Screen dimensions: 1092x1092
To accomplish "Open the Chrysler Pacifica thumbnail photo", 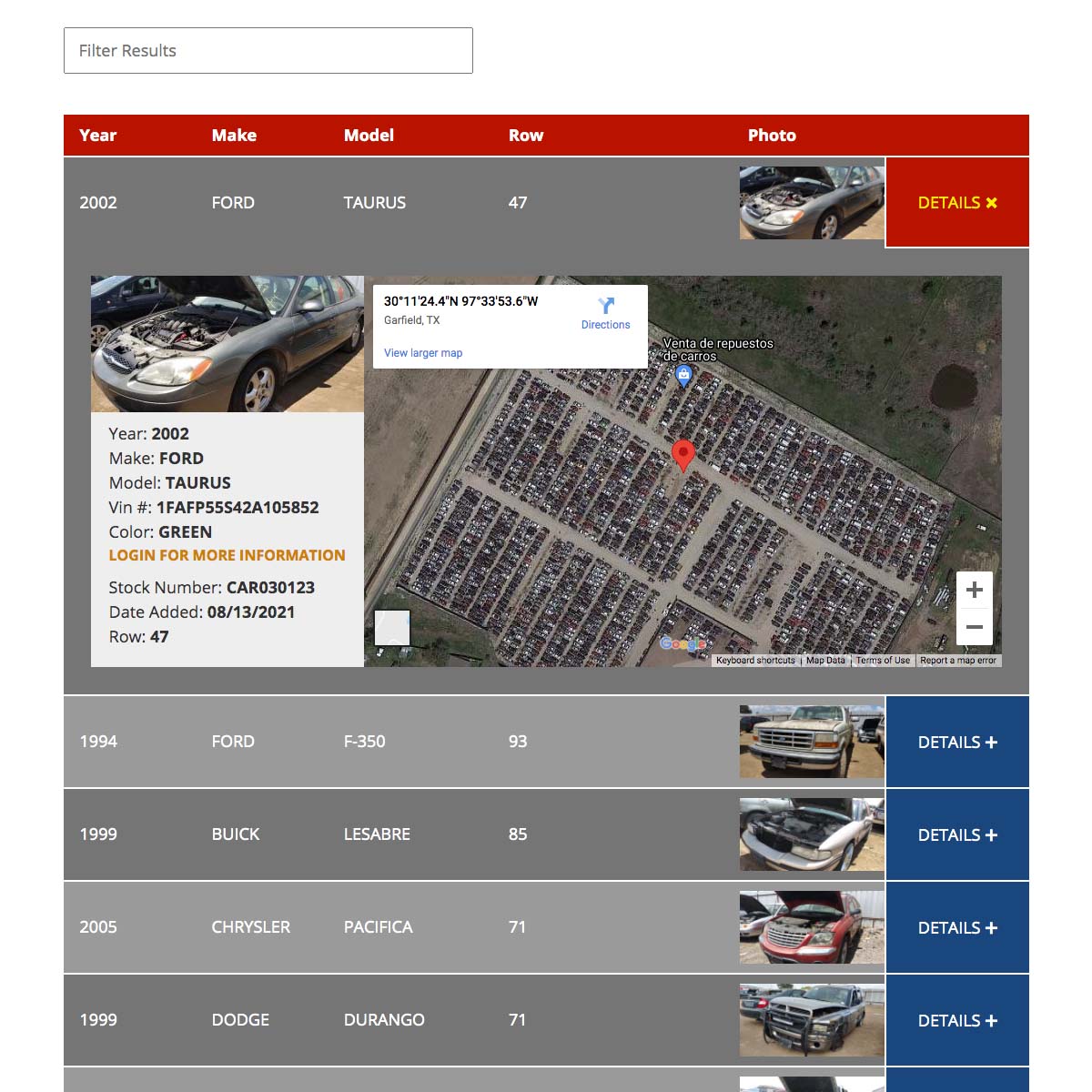I will point(811,927).
